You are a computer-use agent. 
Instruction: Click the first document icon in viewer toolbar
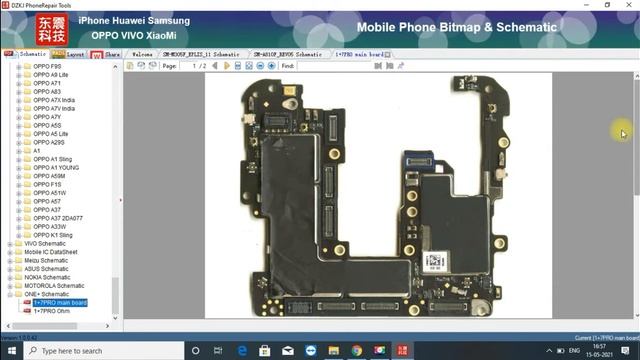click(130, 66)
